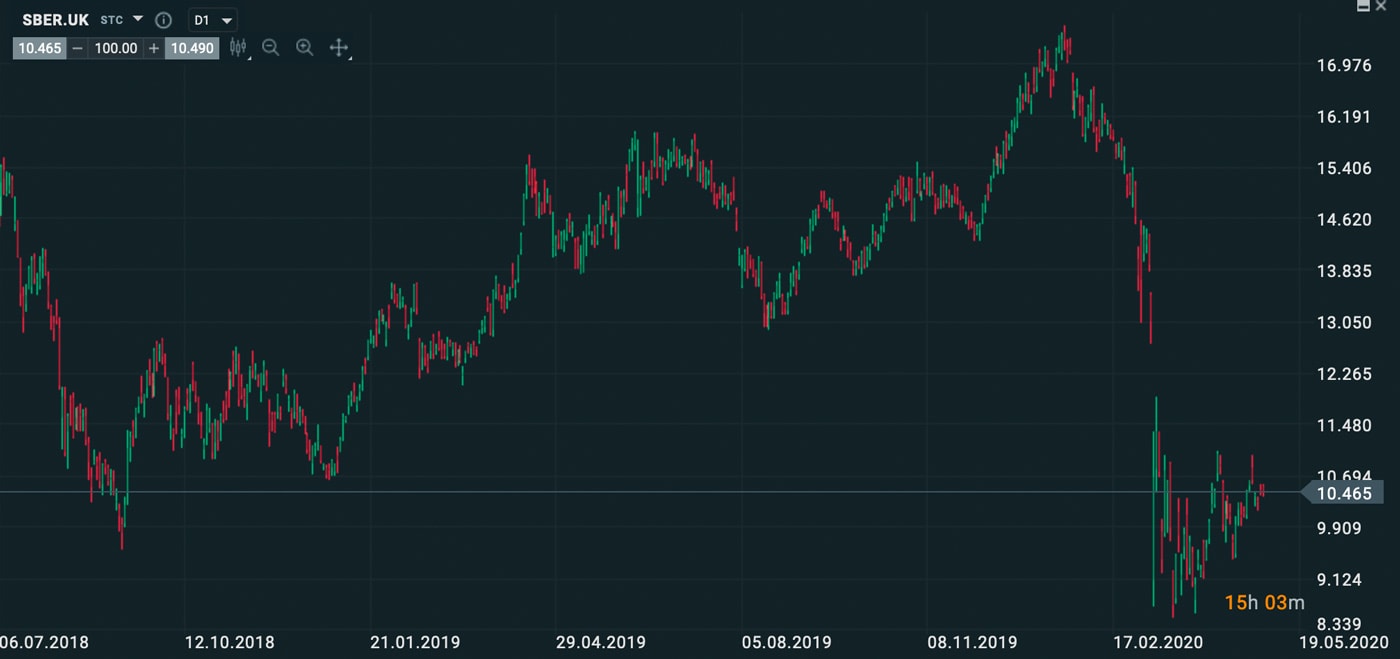Click the SBER.UK ticker name
Viewport: 1400px width, 659px height.
[55, 20]
